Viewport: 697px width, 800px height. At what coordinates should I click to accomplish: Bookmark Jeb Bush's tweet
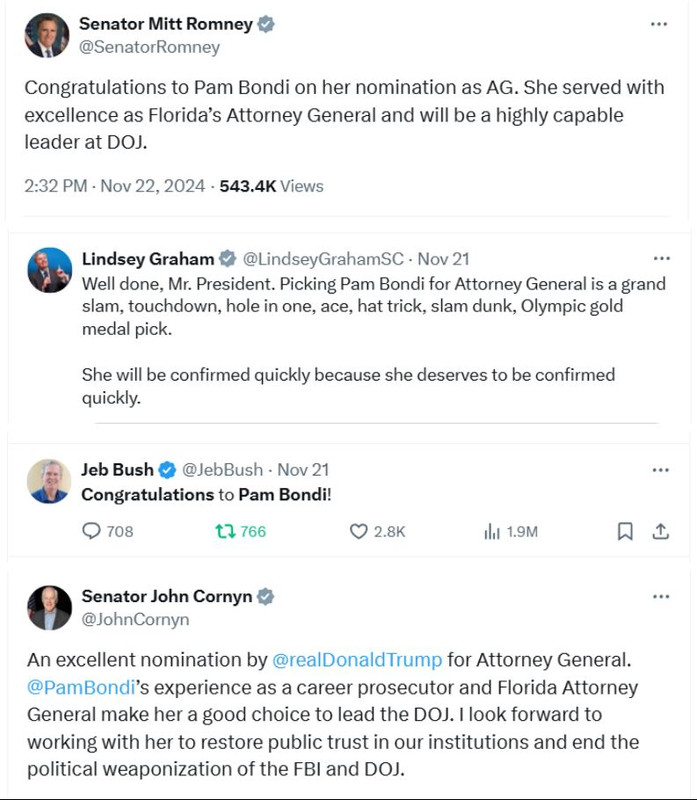tap(625, 532)
